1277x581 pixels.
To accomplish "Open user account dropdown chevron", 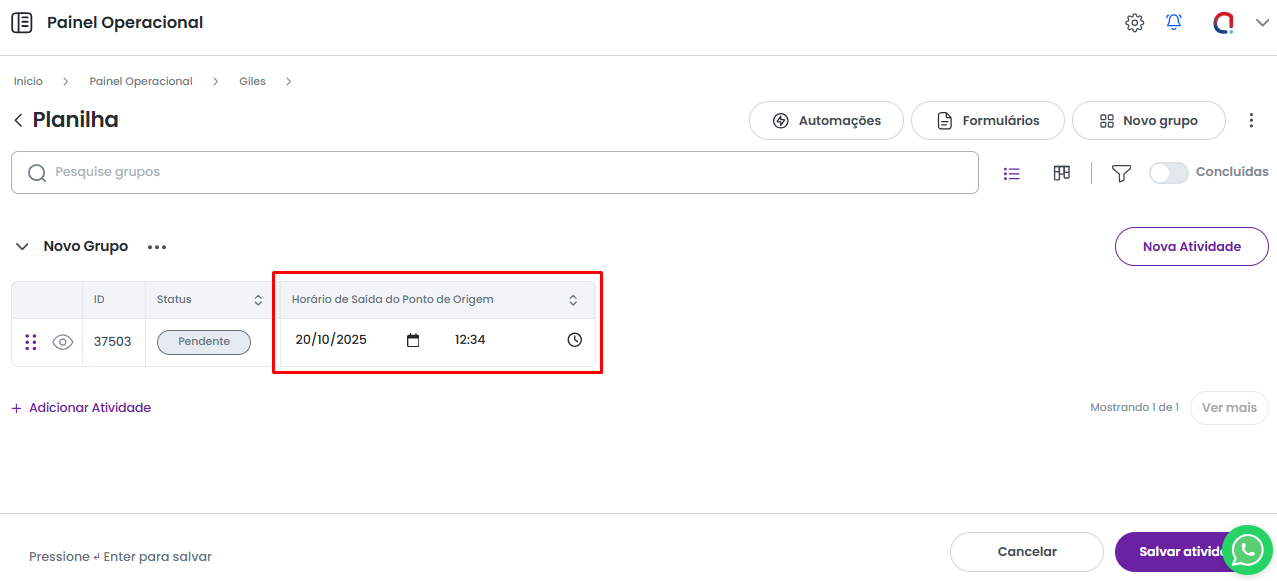I will tap(1261, 23).
